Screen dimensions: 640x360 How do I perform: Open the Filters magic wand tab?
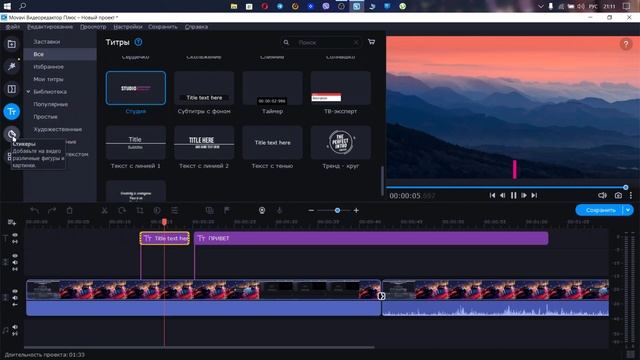pyautogui.click(x=11, y=66)
